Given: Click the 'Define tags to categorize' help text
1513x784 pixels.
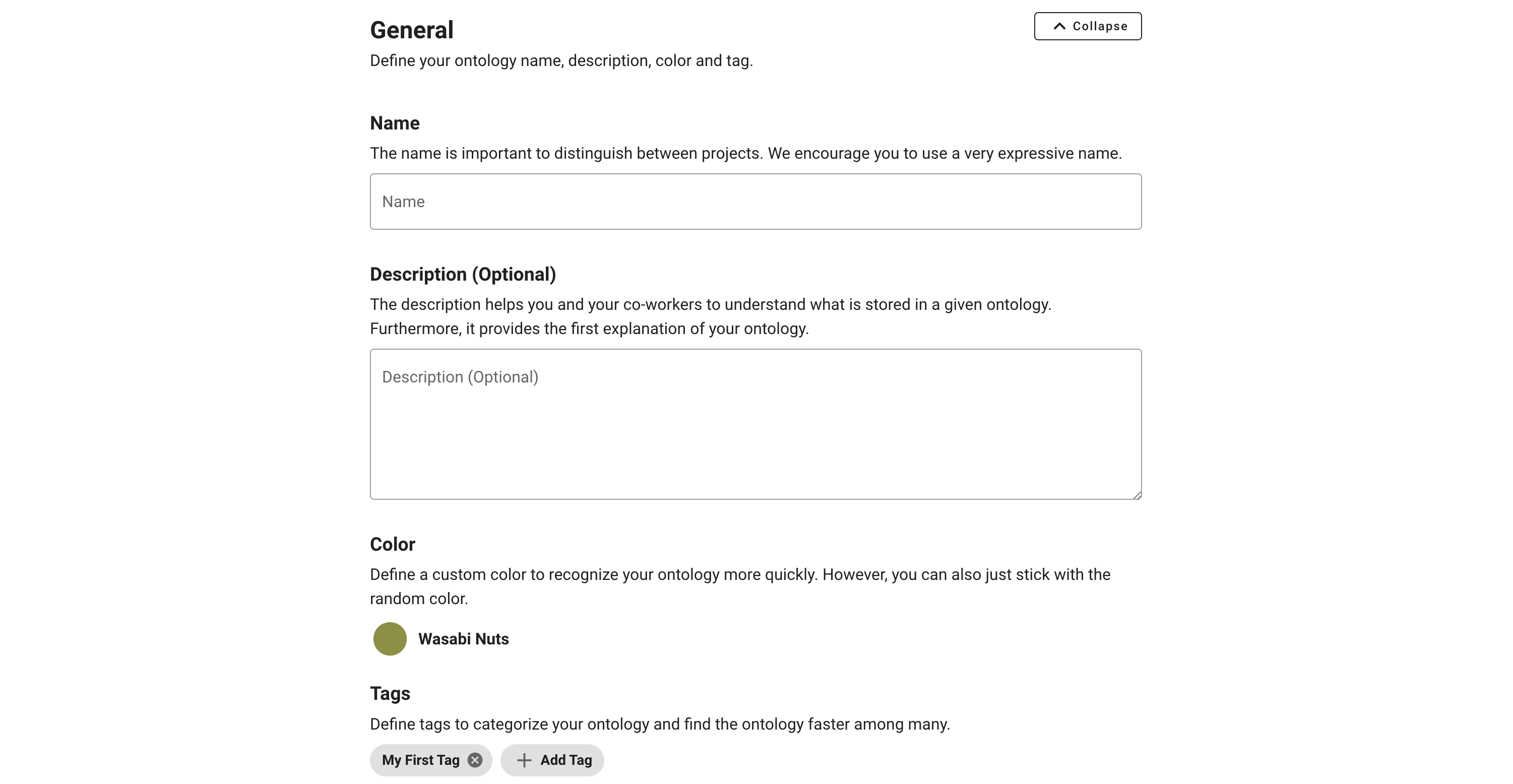Looking at the screenshot, I should (660, 724).
